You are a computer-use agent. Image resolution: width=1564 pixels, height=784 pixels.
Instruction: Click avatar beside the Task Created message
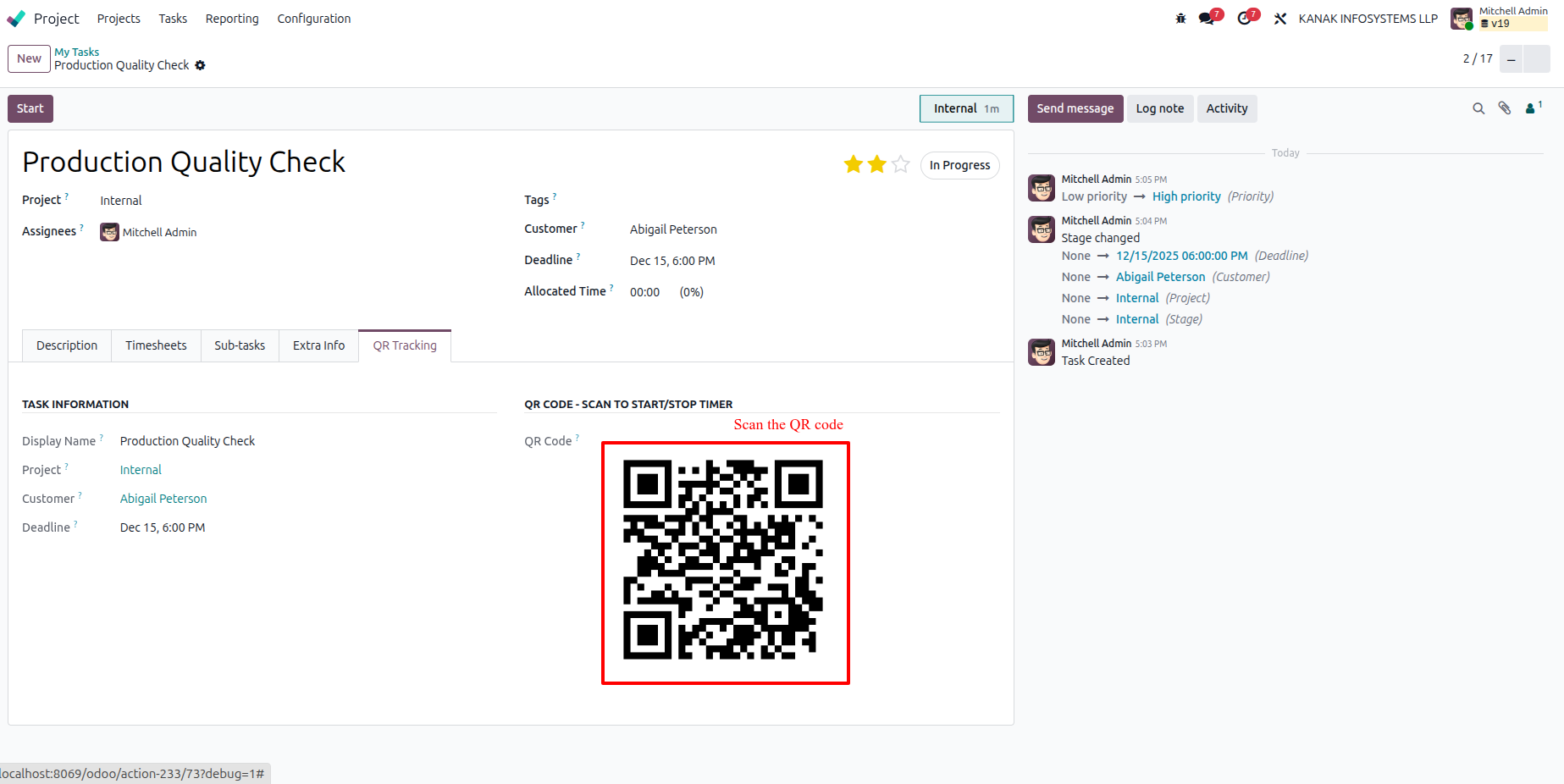point(1042,352)
